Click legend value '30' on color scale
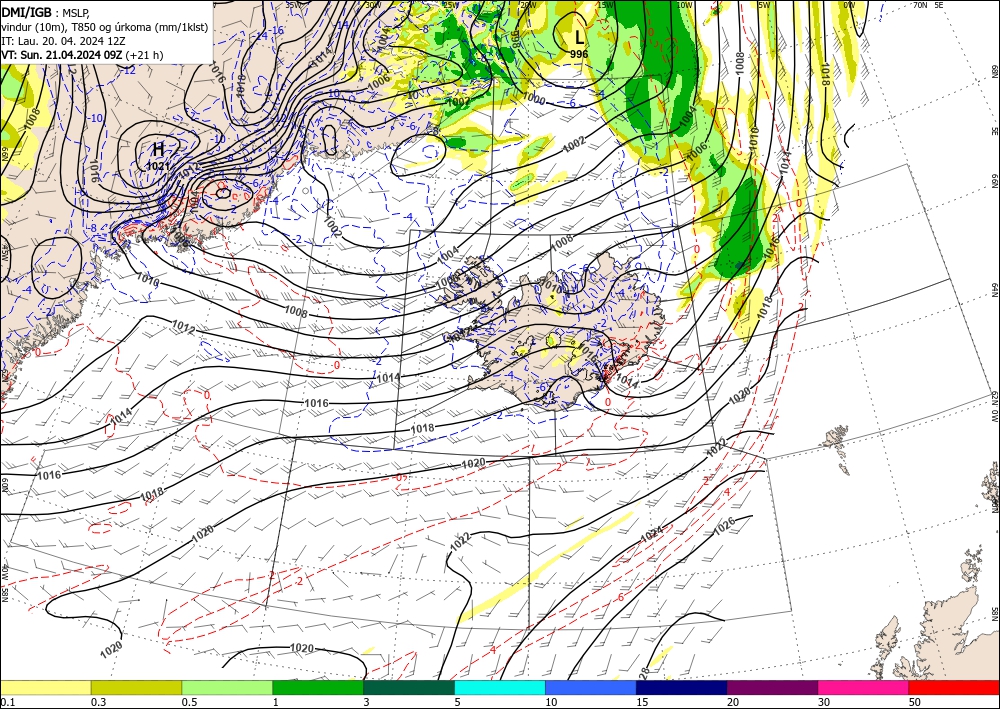The width and height of the screenshot is (1000, 709). pos(824,702)
